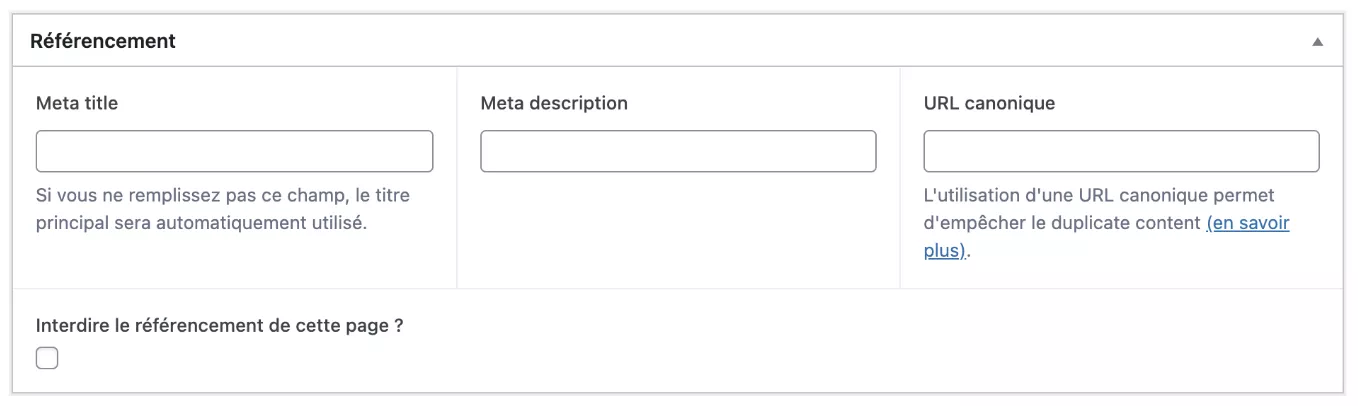Collapse the Référencement panel with the arrow
The height and width of the screenshot is (406, 1358).
1317,42
